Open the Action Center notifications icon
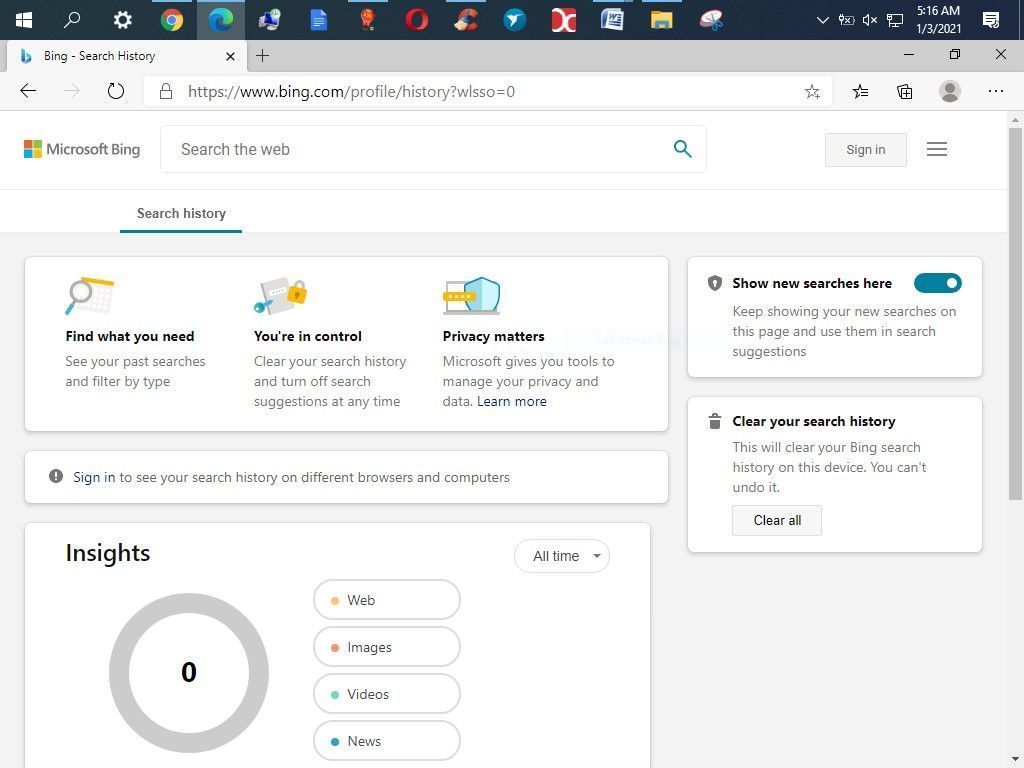The image size is (1024, 768). pos(991,20)
